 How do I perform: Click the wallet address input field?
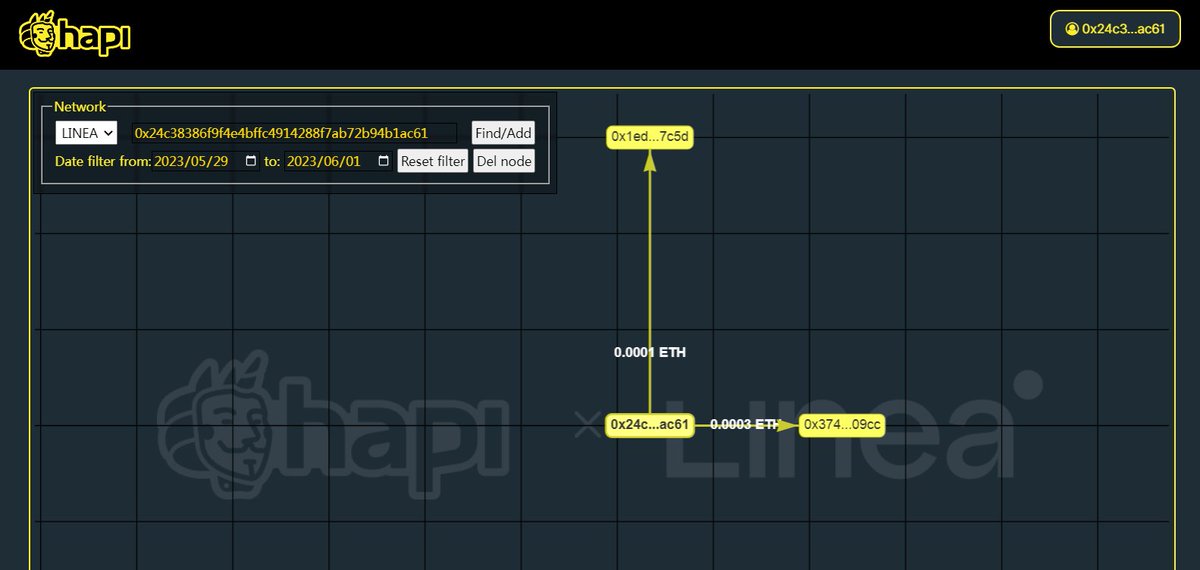click(294, 133)
